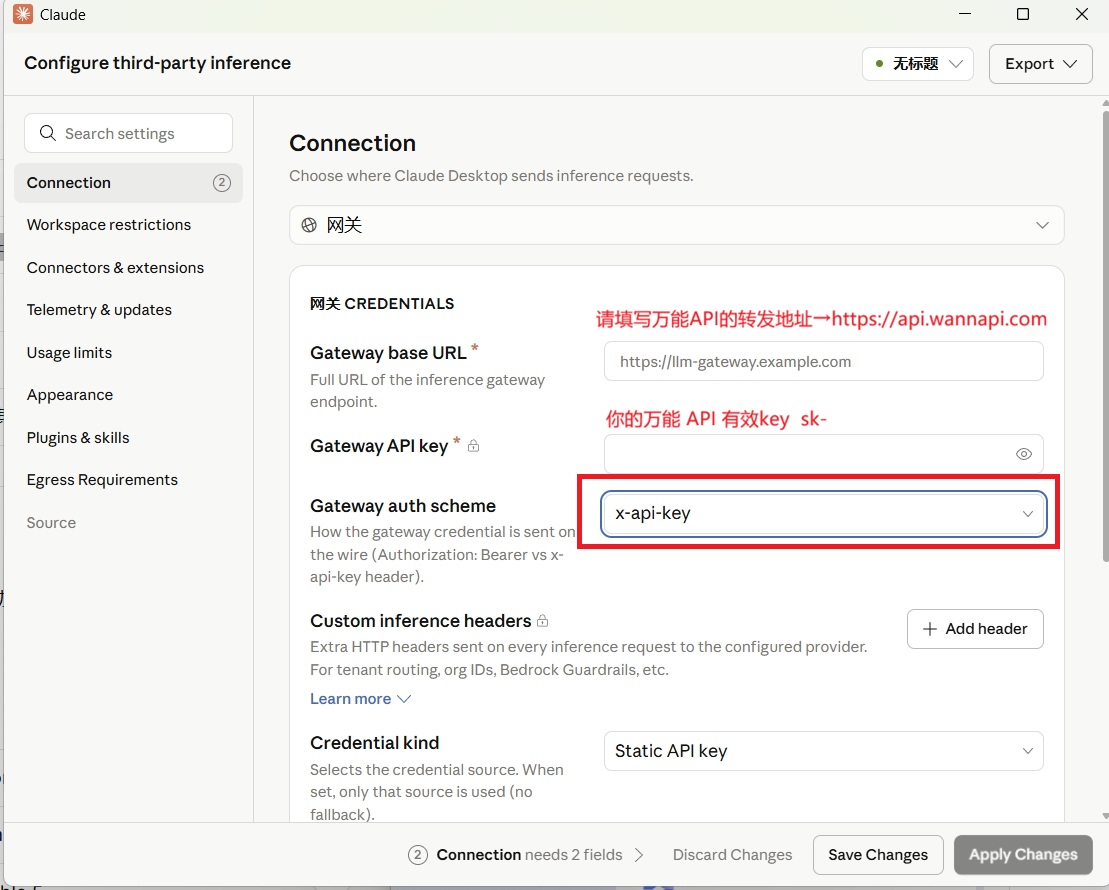The image size is (1109, 890).
Task: Switch to Appearance settings
Action: point(70,395)
